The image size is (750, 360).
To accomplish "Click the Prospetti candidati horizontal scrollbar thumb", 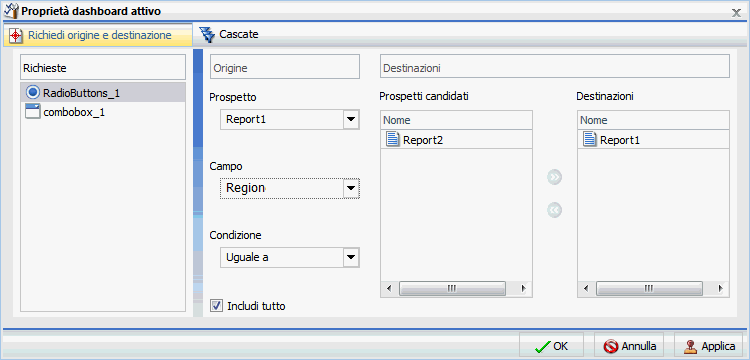I will coord(452,288).
